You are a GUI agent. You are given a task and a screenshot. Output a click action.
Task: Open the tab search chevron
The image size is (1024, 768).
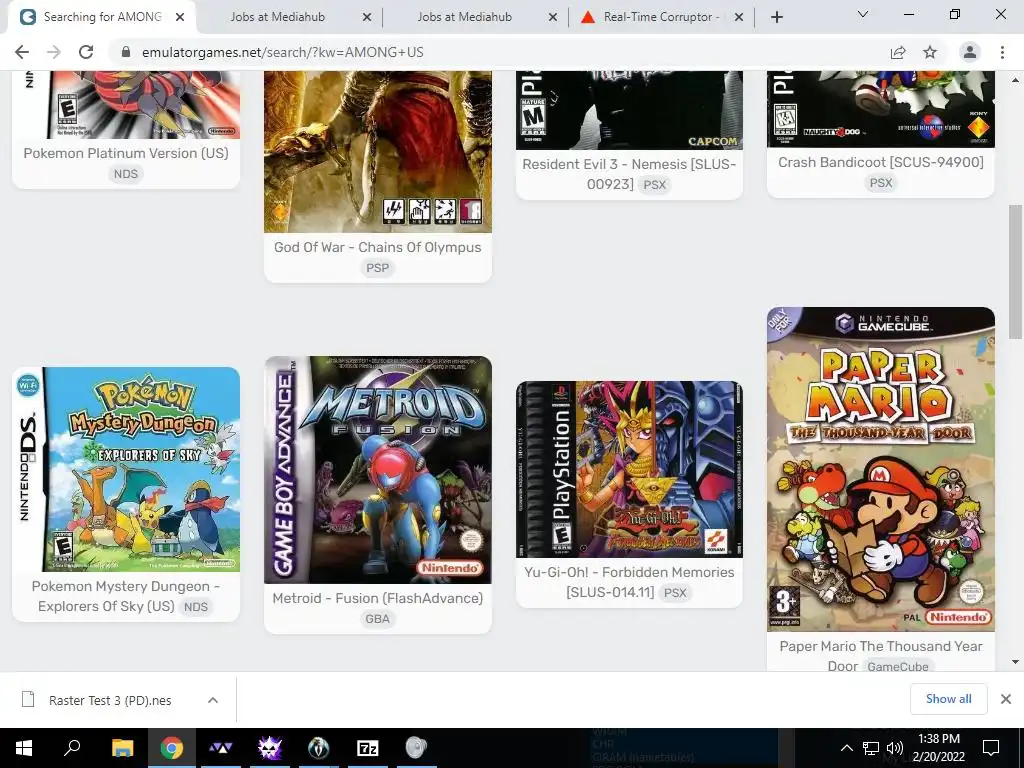863,14
